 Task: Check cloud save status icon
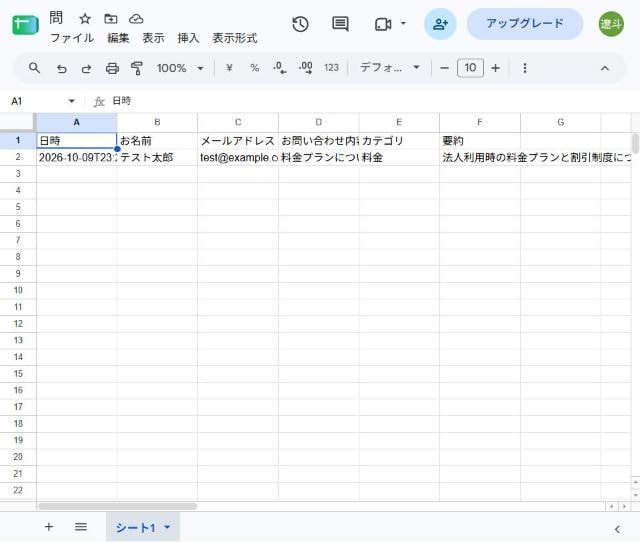pyautogui.click(x=136, y=18)
